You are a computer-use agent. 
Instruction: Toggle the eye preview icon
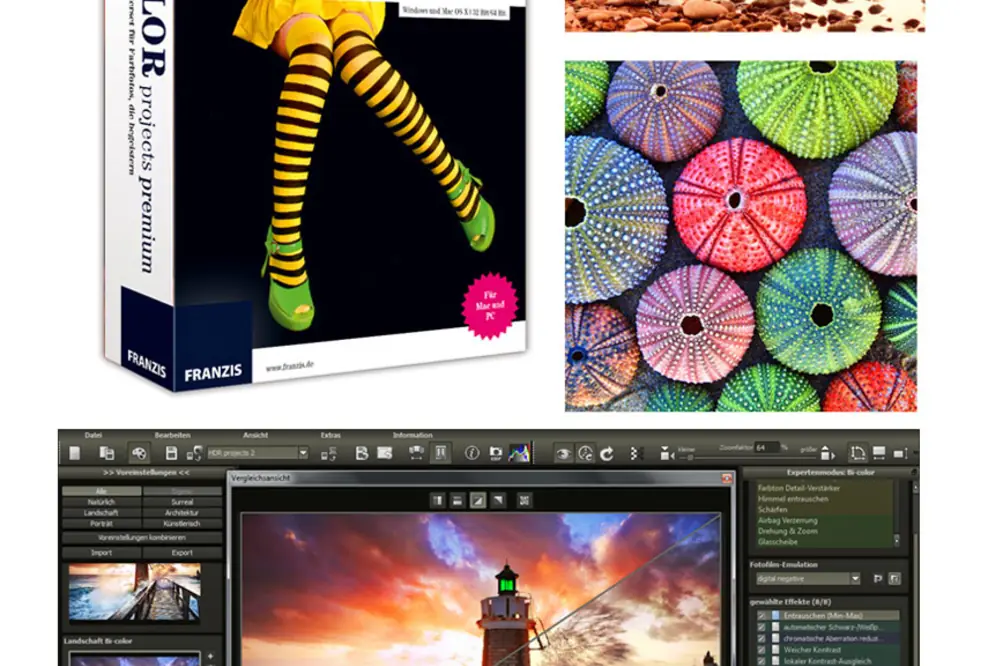(x=563, y=453)
